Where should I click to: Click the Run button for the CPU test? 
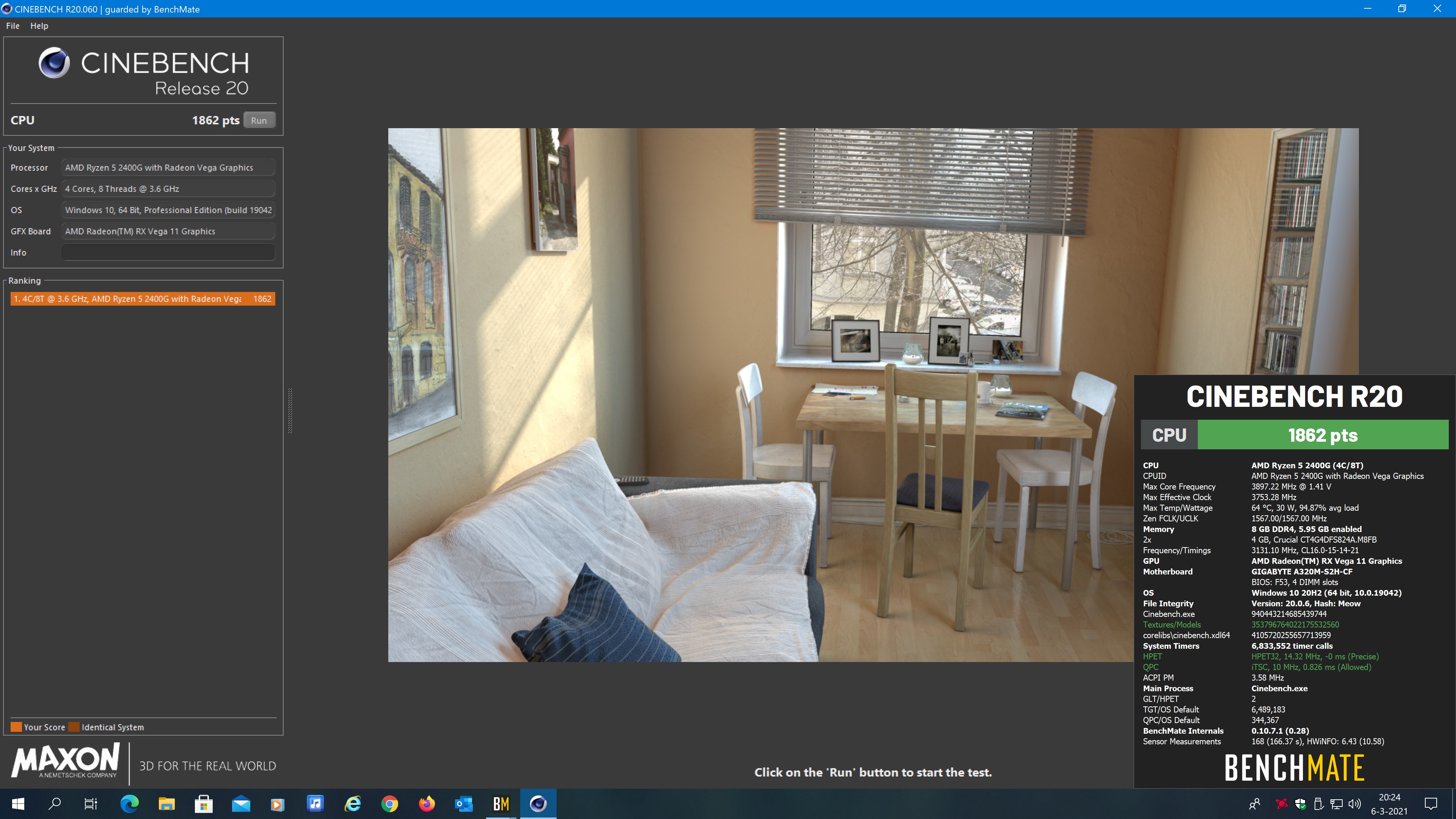click(x=259, y=121)
